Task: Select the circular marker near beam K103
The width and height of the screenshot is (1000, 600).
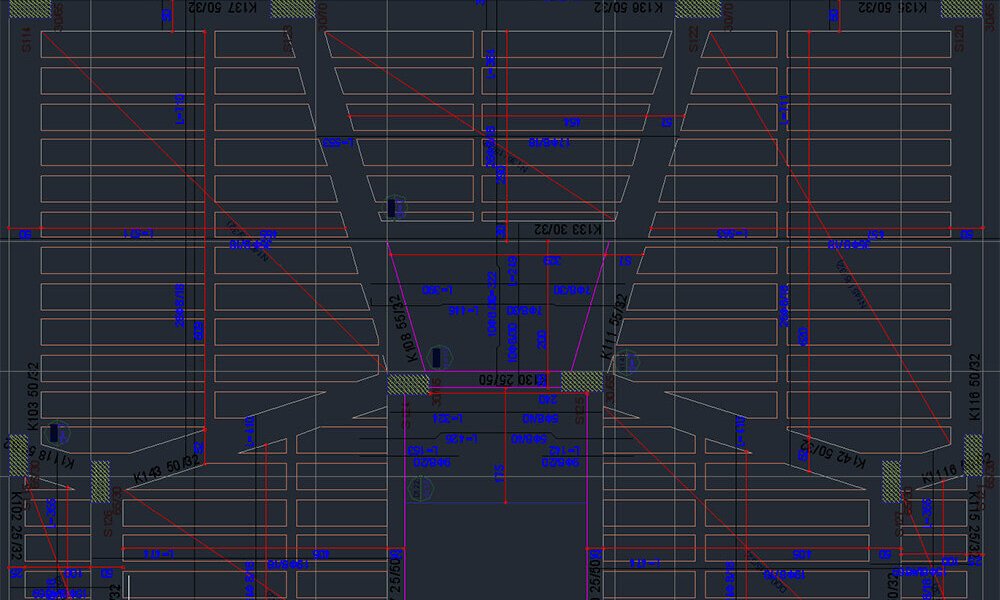Action: [59, 433]
